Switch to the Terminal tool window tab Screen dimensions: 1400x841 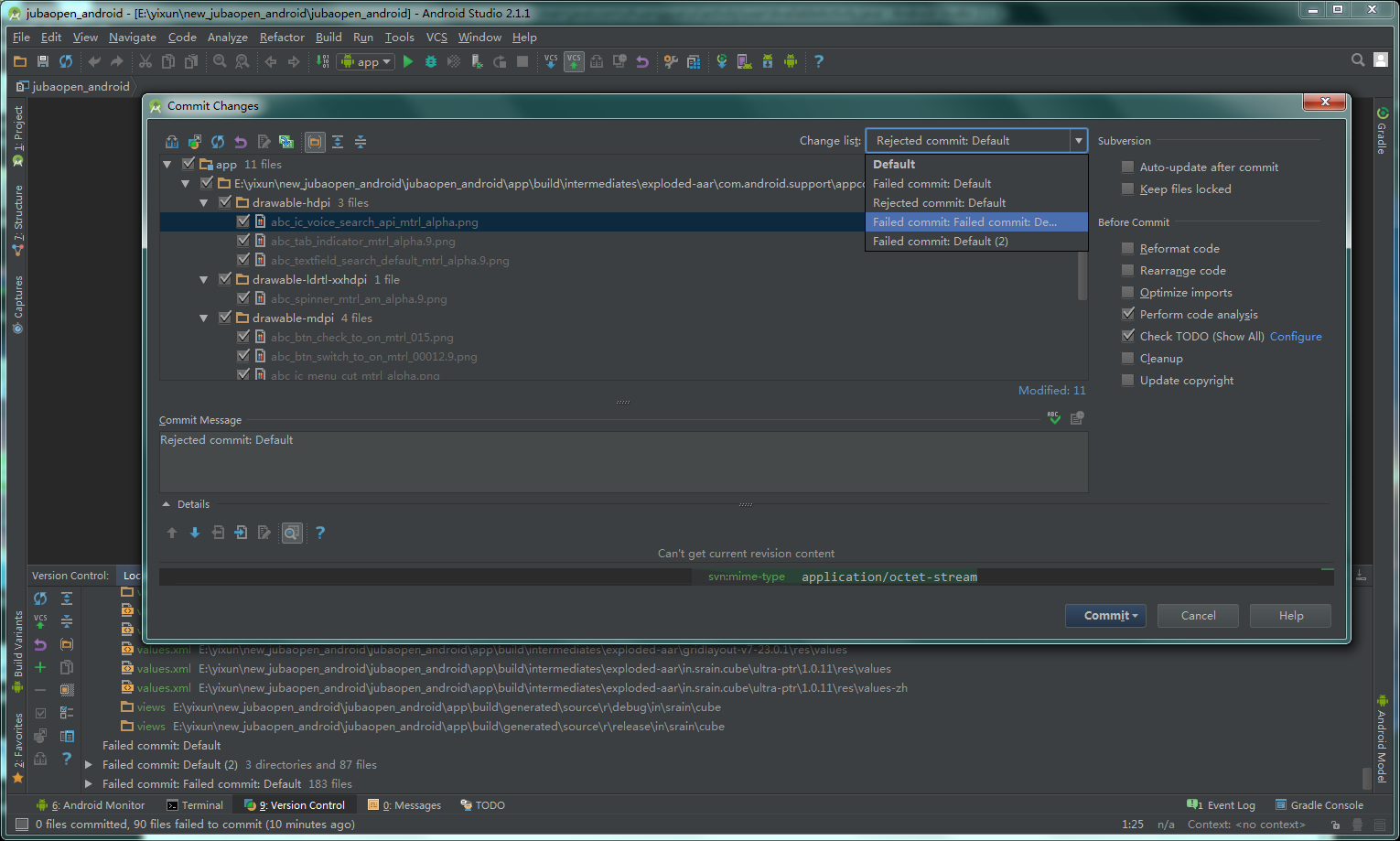pos(195,805)
